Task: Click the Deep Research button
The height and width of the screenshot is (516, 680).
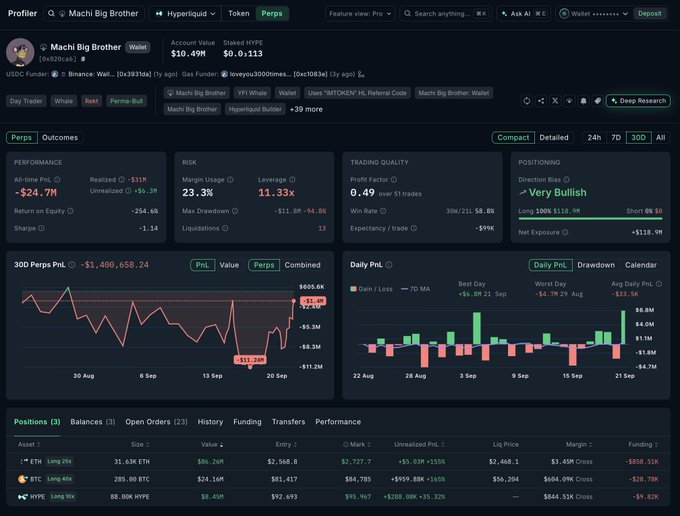Action: [638, 101]
